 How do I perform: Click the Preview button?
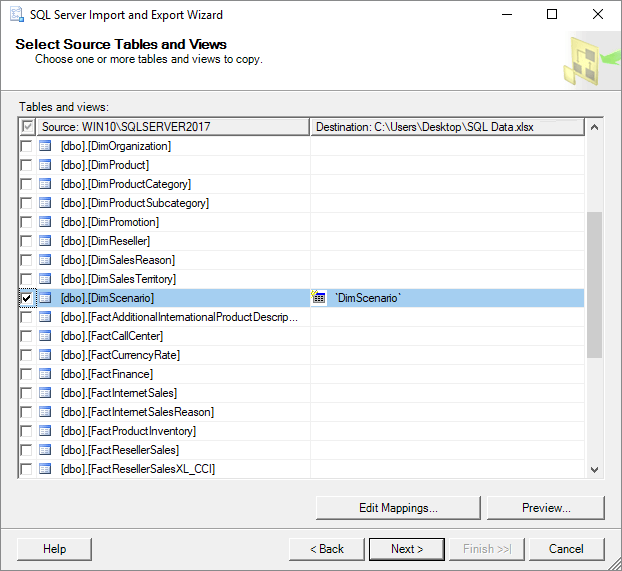point(546,508)
